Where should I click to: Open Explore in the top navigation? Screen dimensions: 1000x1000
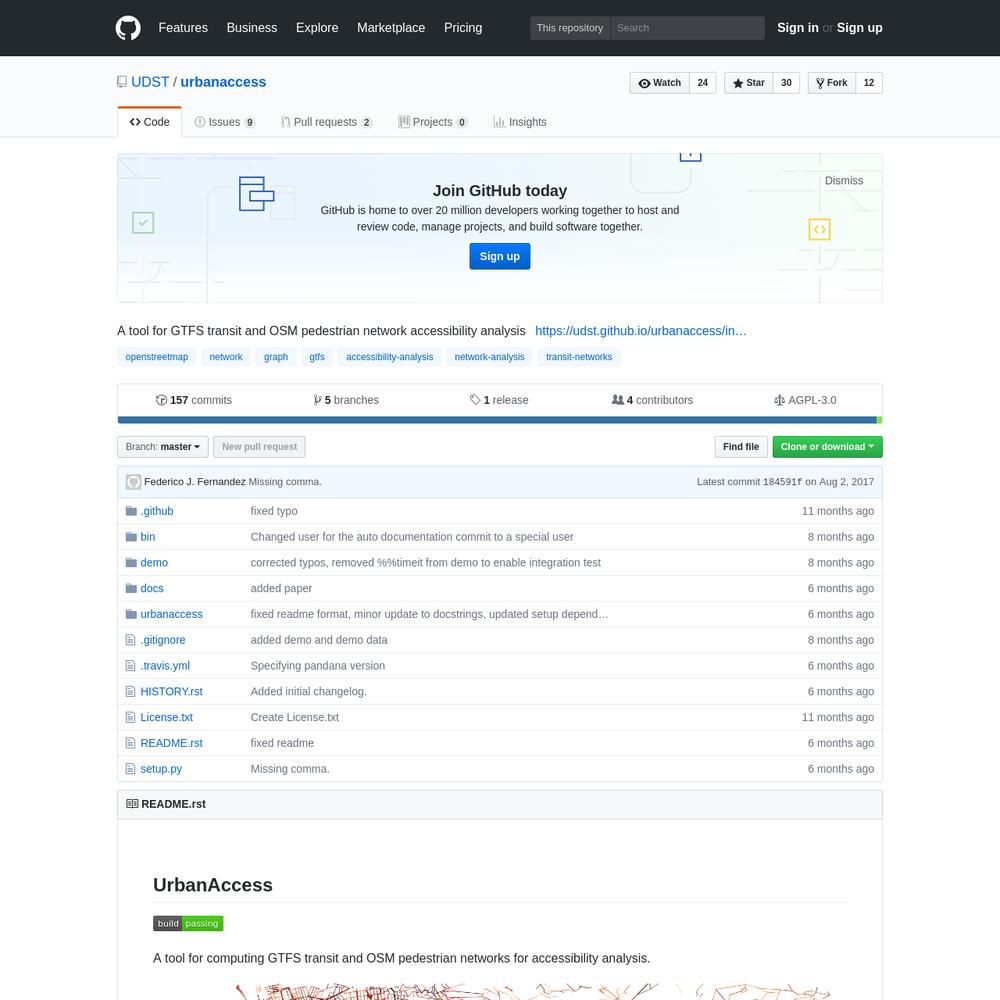[317, 28]
